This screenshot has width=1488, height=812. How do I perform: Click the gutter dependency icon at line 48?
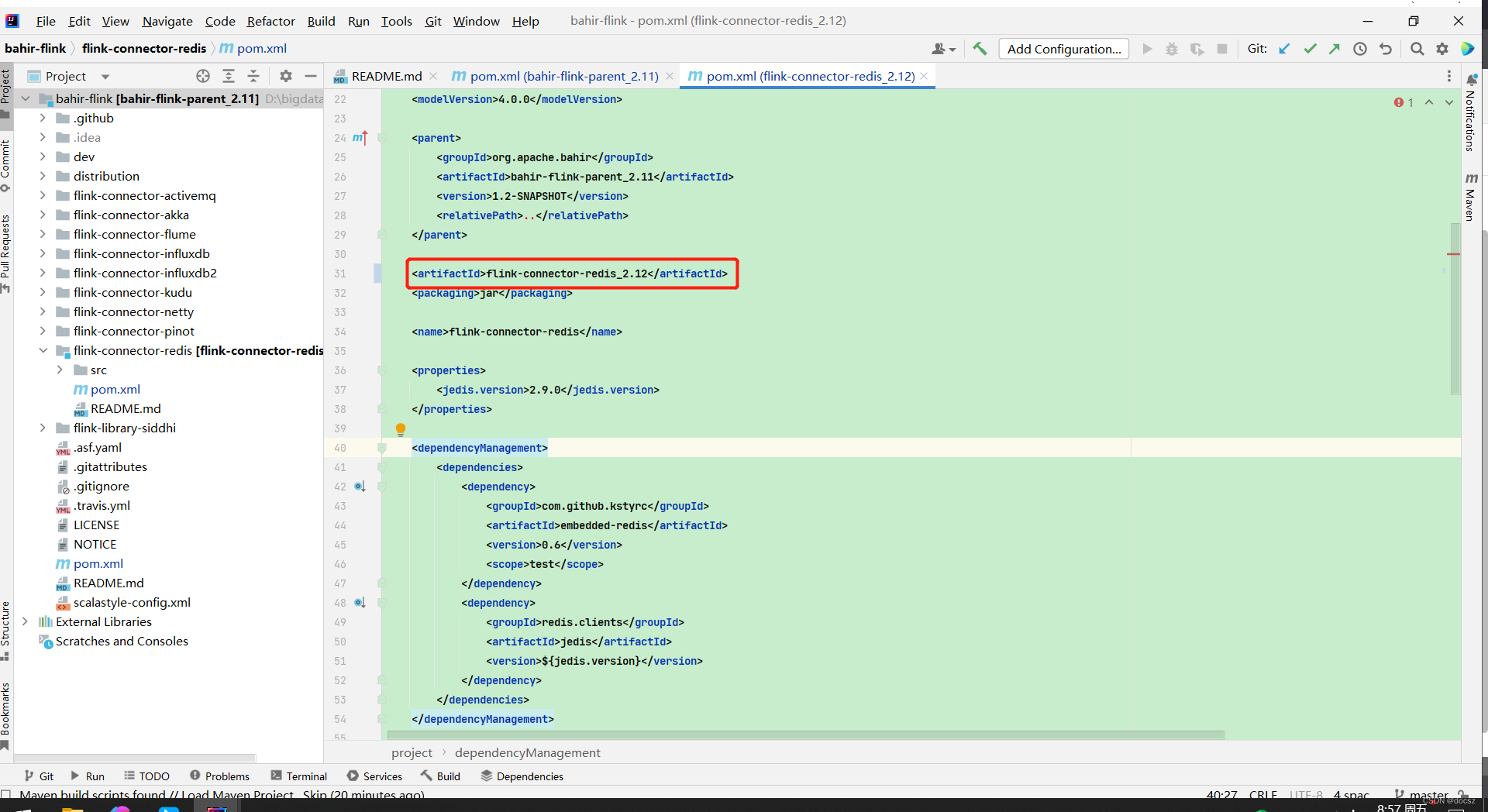(x=360, y=603)
